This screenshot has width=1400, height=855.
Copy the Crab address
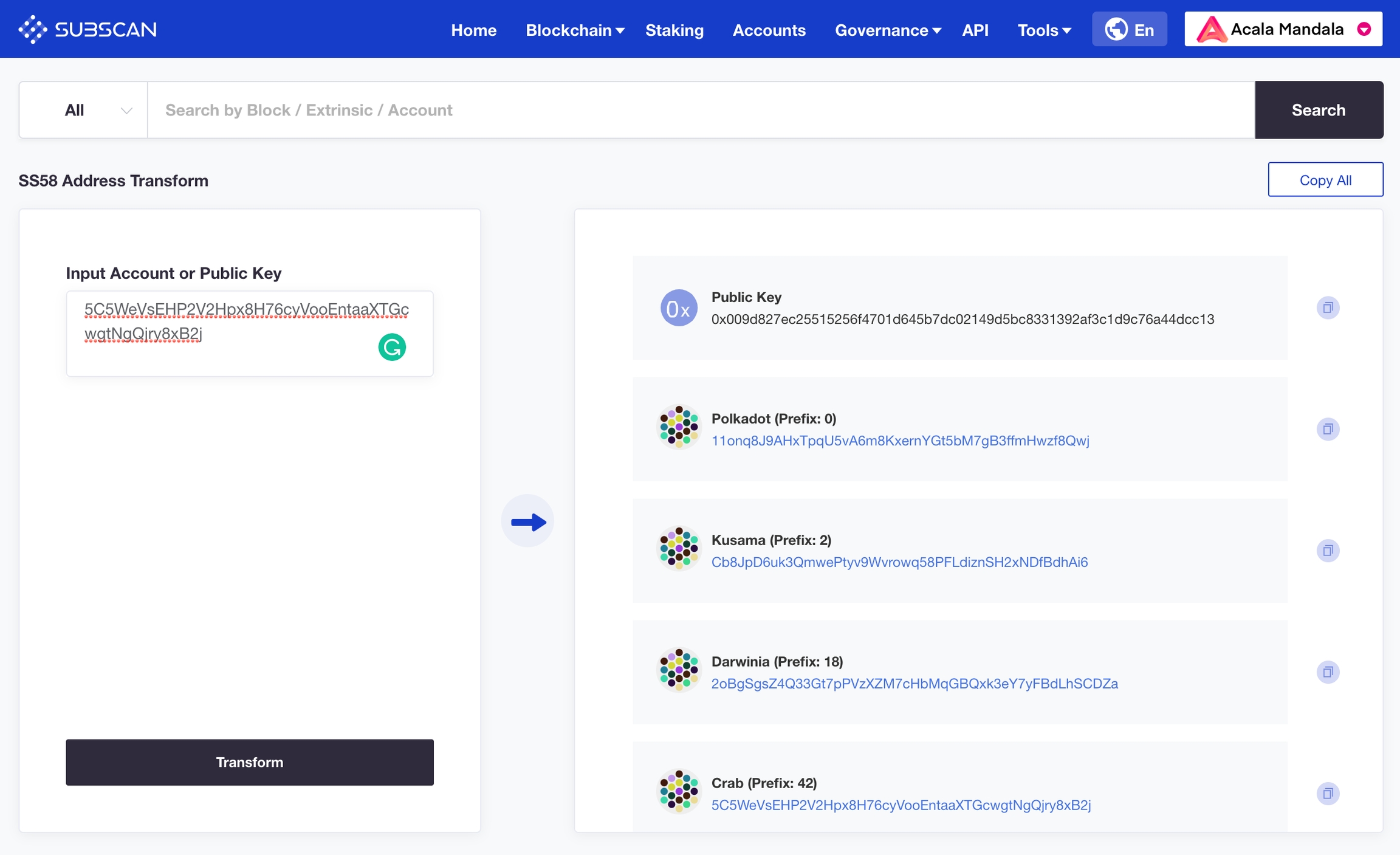point(1328,793)
